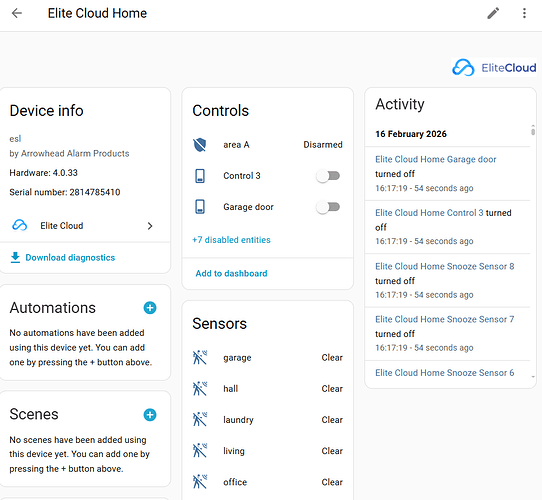The image size is (542, 500).
Task: Toggle the Control 3 switch
Action: pyautogui.click(x=328, y=176)
